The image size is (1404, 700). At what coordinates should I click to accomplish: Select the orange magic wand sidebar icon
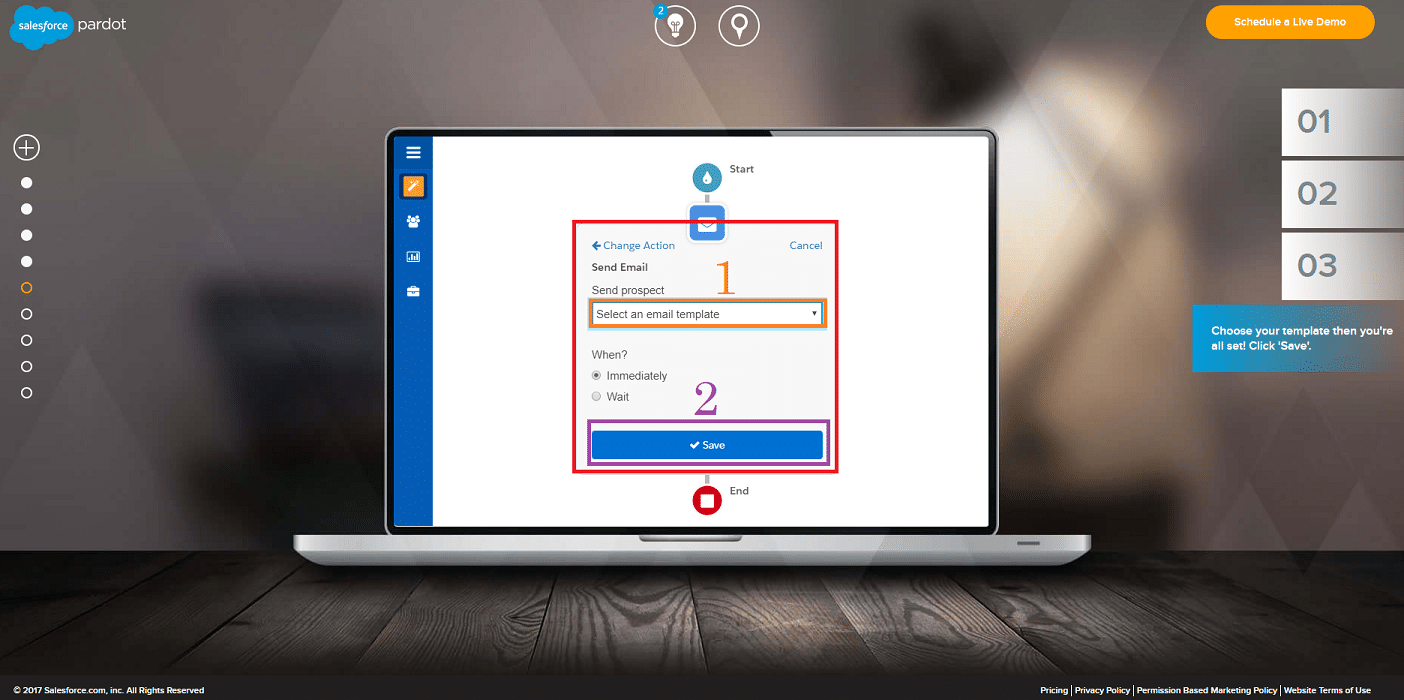[413, 186]
